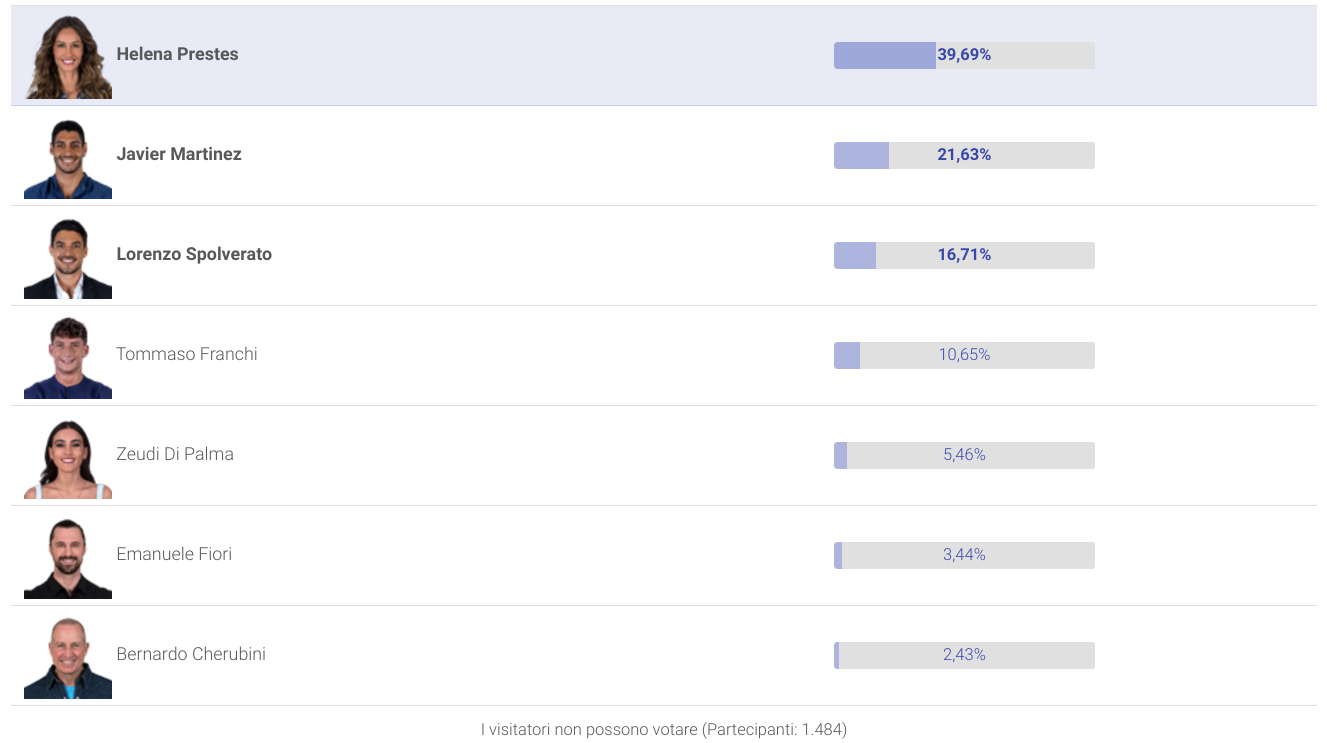Select the Tommaso Franchi name label

(187, 354)
